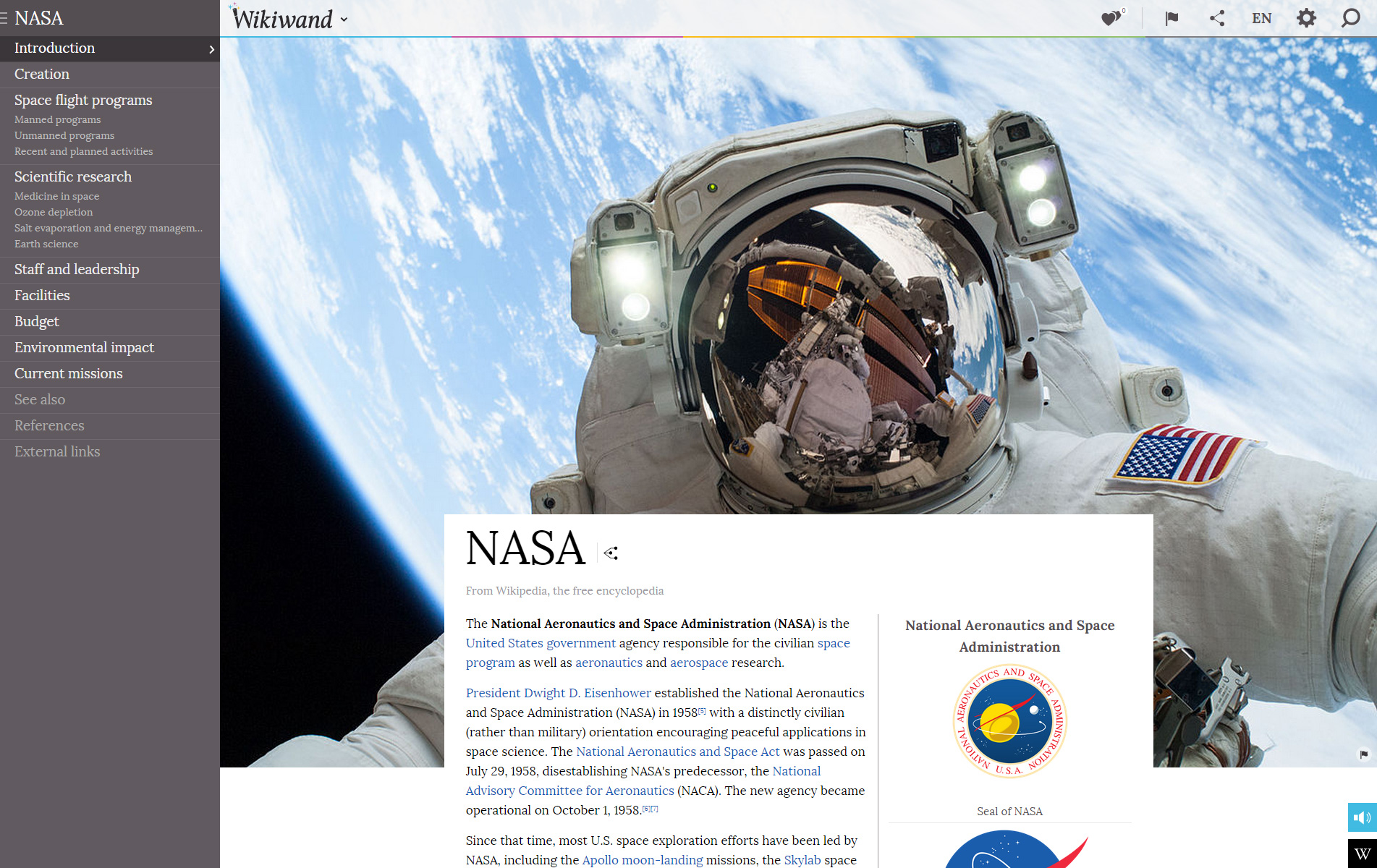1377x868 pixels.
Task: Click 'From Wikipedia, the free encyclopedia' text
Action: coord(564,591)
